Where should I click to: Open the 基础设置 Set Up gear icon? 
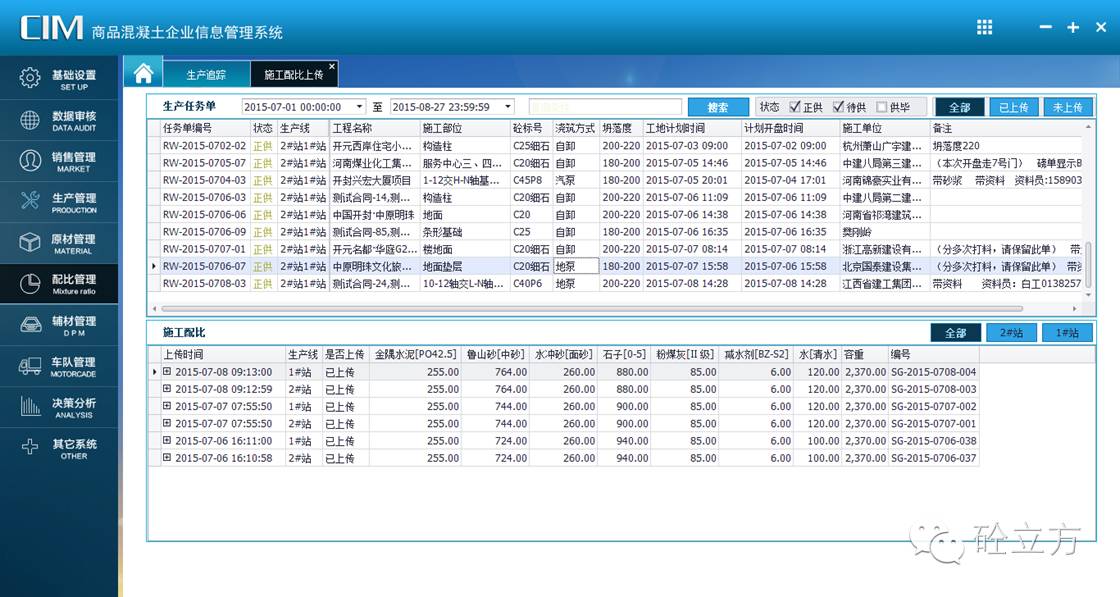pos(30,79)
